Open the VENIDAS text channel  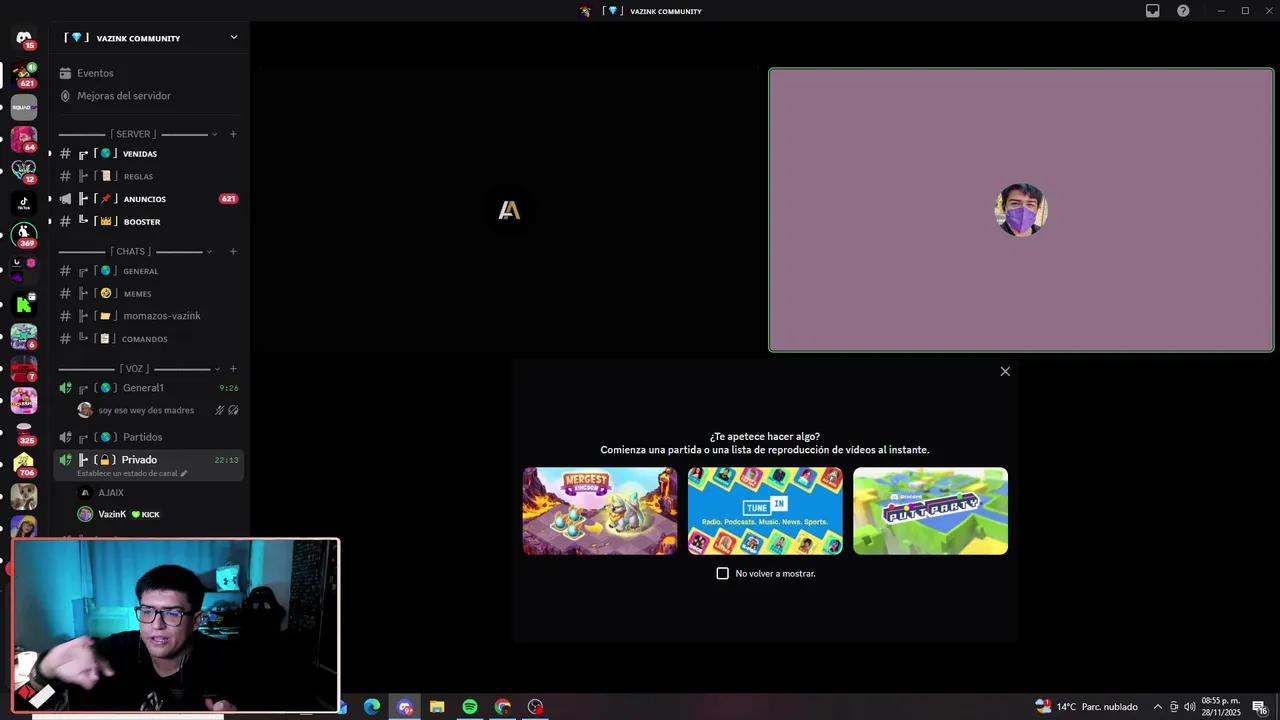click(x=150, y=154)
